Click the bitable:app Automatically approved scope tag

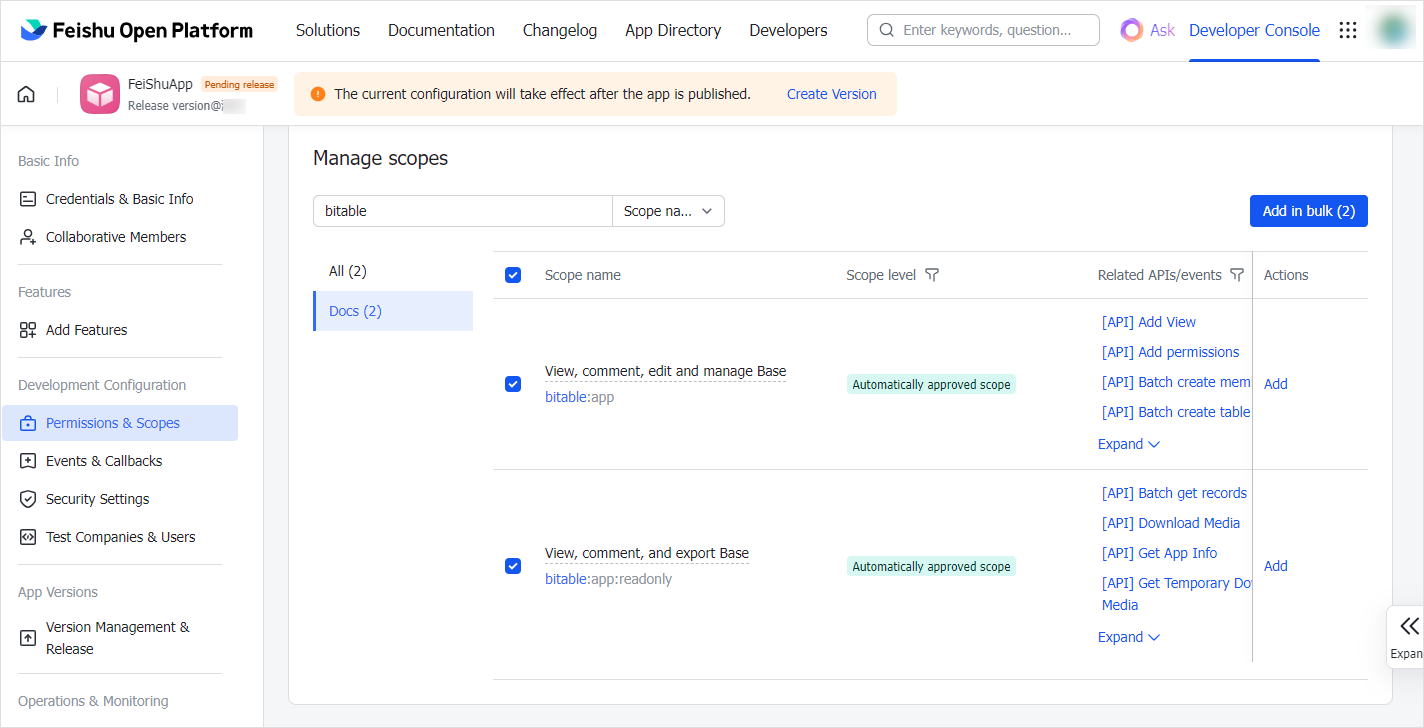tap(931, 384)
